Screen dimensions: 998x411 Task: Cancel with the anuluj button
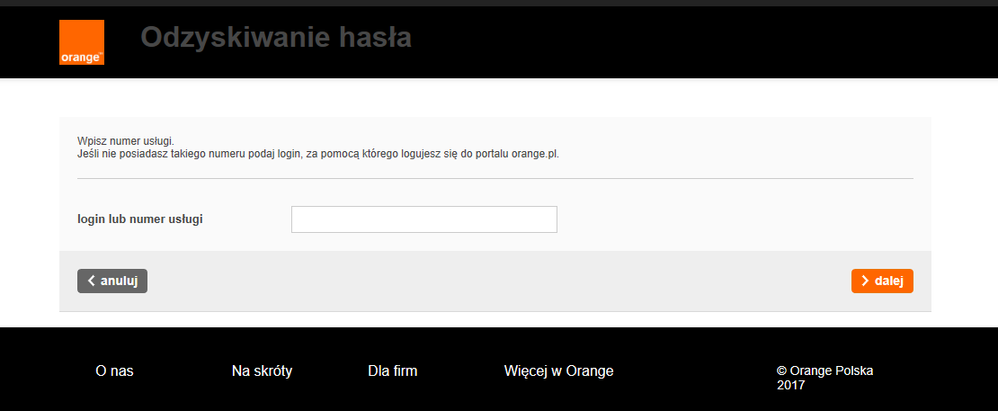112,281
